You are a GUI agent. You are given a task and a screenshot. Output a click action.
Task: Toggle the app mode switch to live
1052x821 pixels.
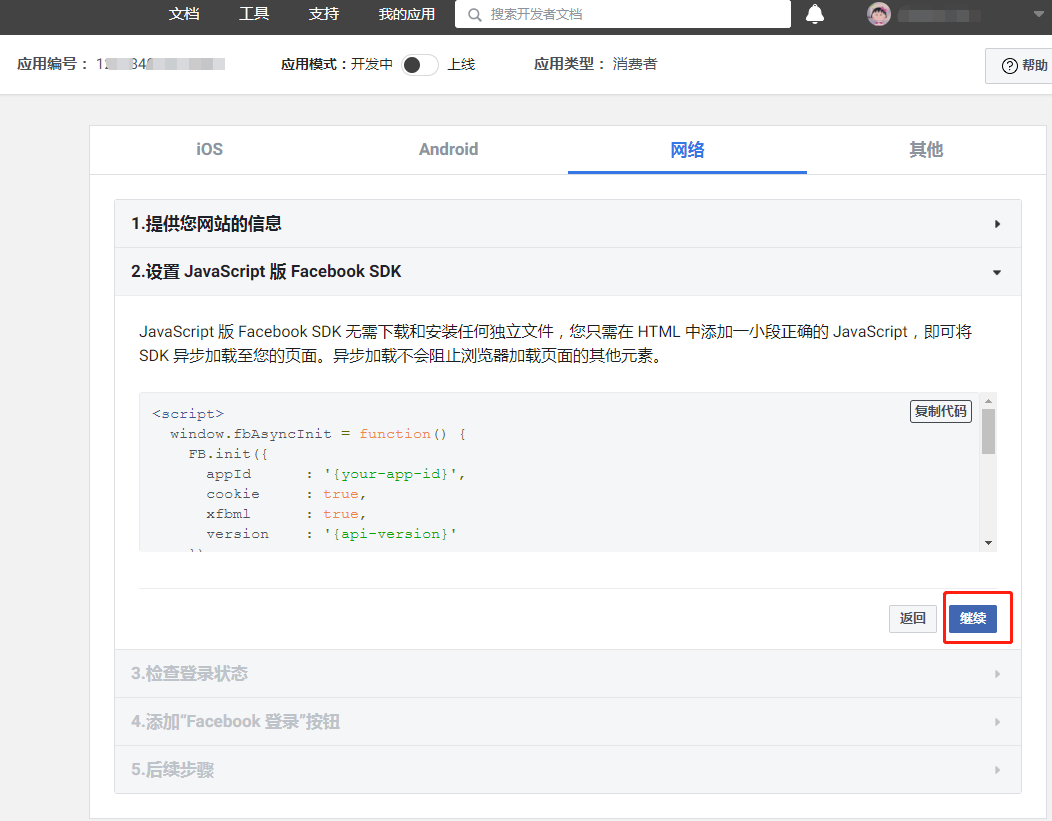coord(420,64)
